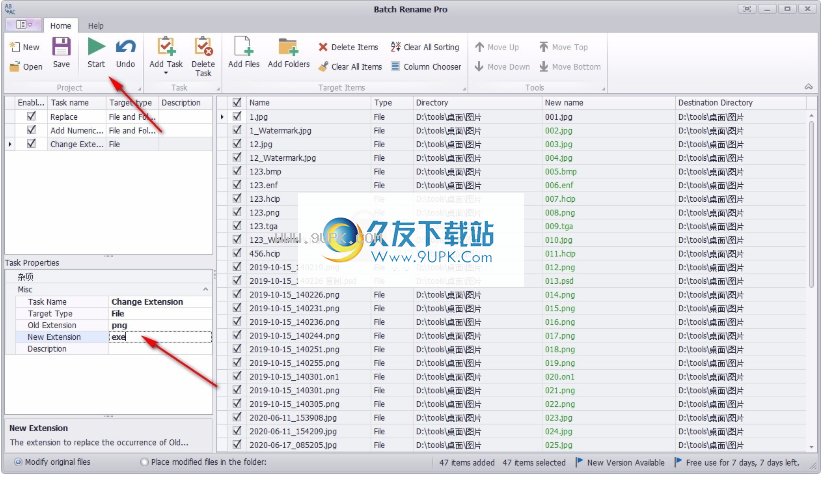Click the New Version Available flag

tap(620, 463)
